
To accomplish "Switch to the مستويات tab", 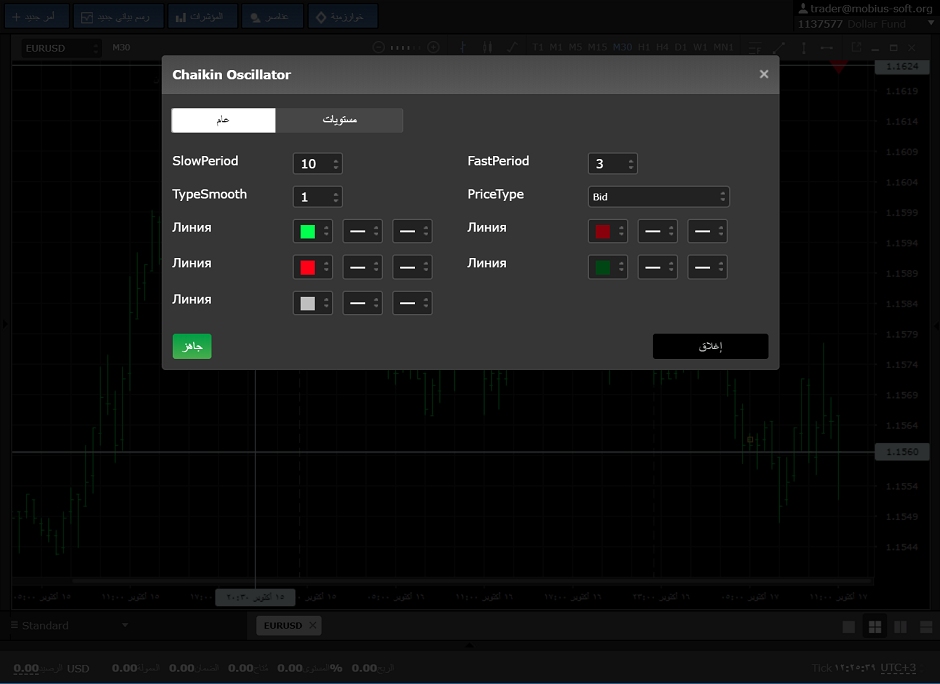I will click(x=339, y=120).
